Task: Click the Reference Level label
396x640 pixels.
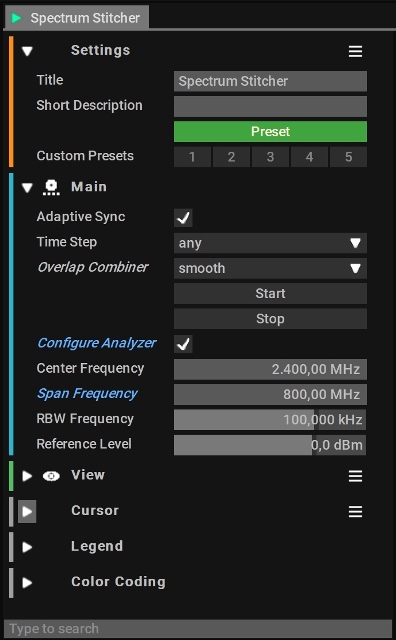Action: [x=84, y=444]
